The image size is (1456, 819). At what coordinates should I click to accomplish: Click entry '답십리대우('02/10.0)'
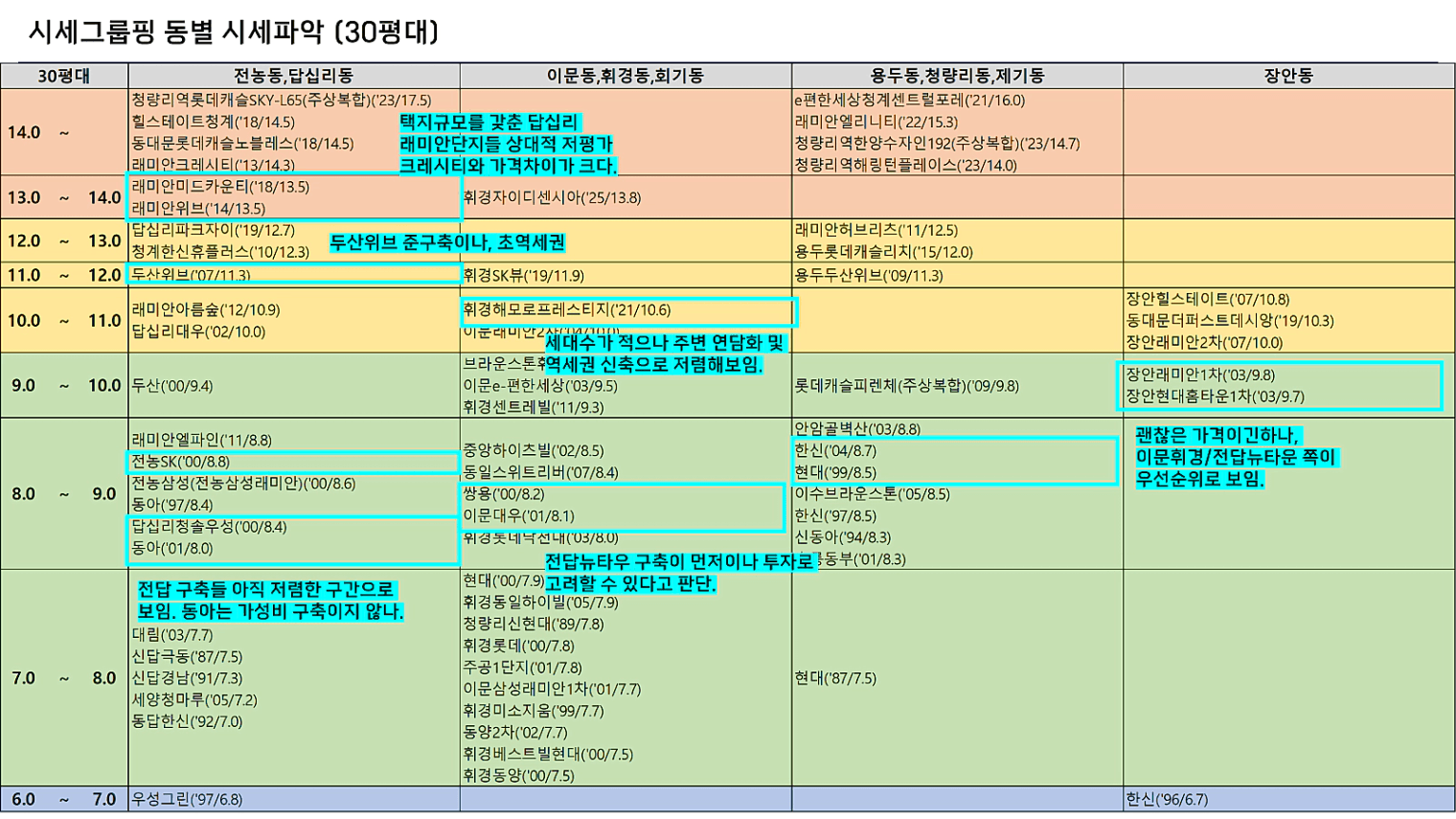click(198, 331)
